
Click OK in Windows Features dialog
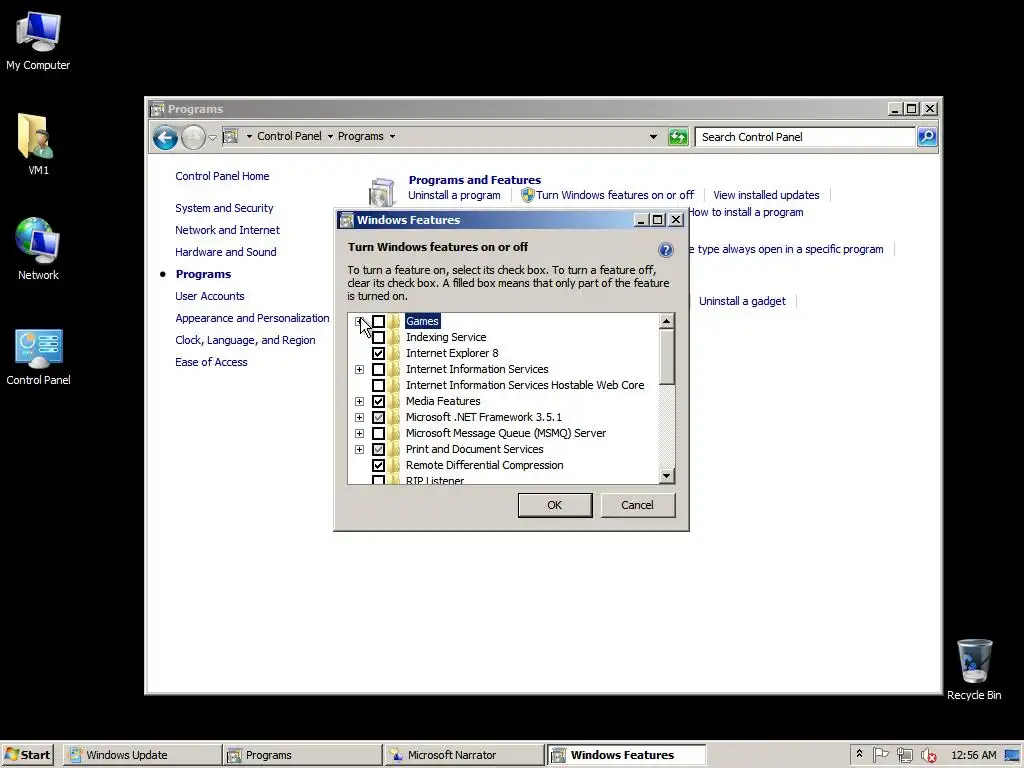coord(554,505)
